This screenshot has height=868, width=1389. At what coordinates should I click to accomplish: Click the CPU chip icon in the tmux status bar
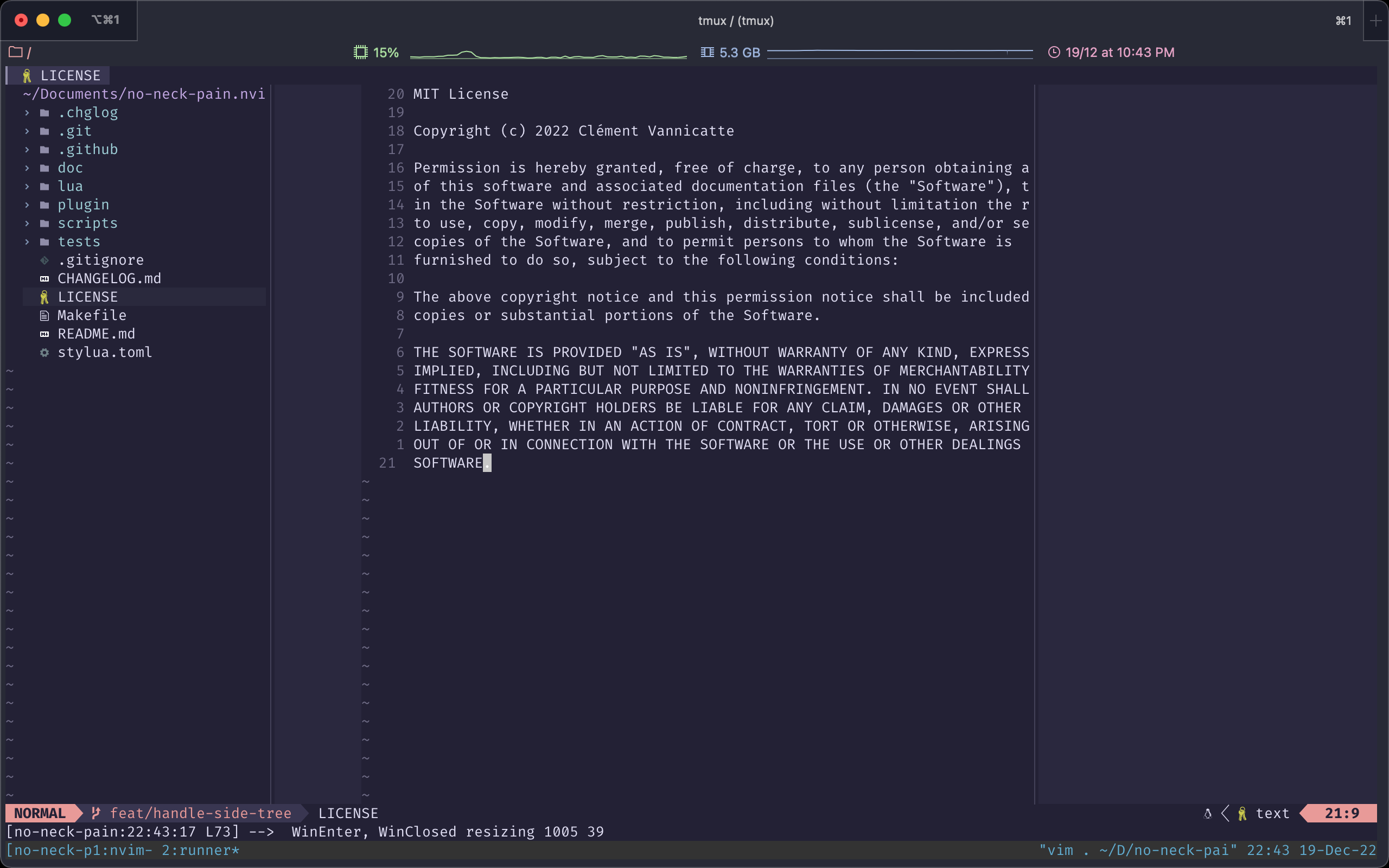tap(361, 52)
